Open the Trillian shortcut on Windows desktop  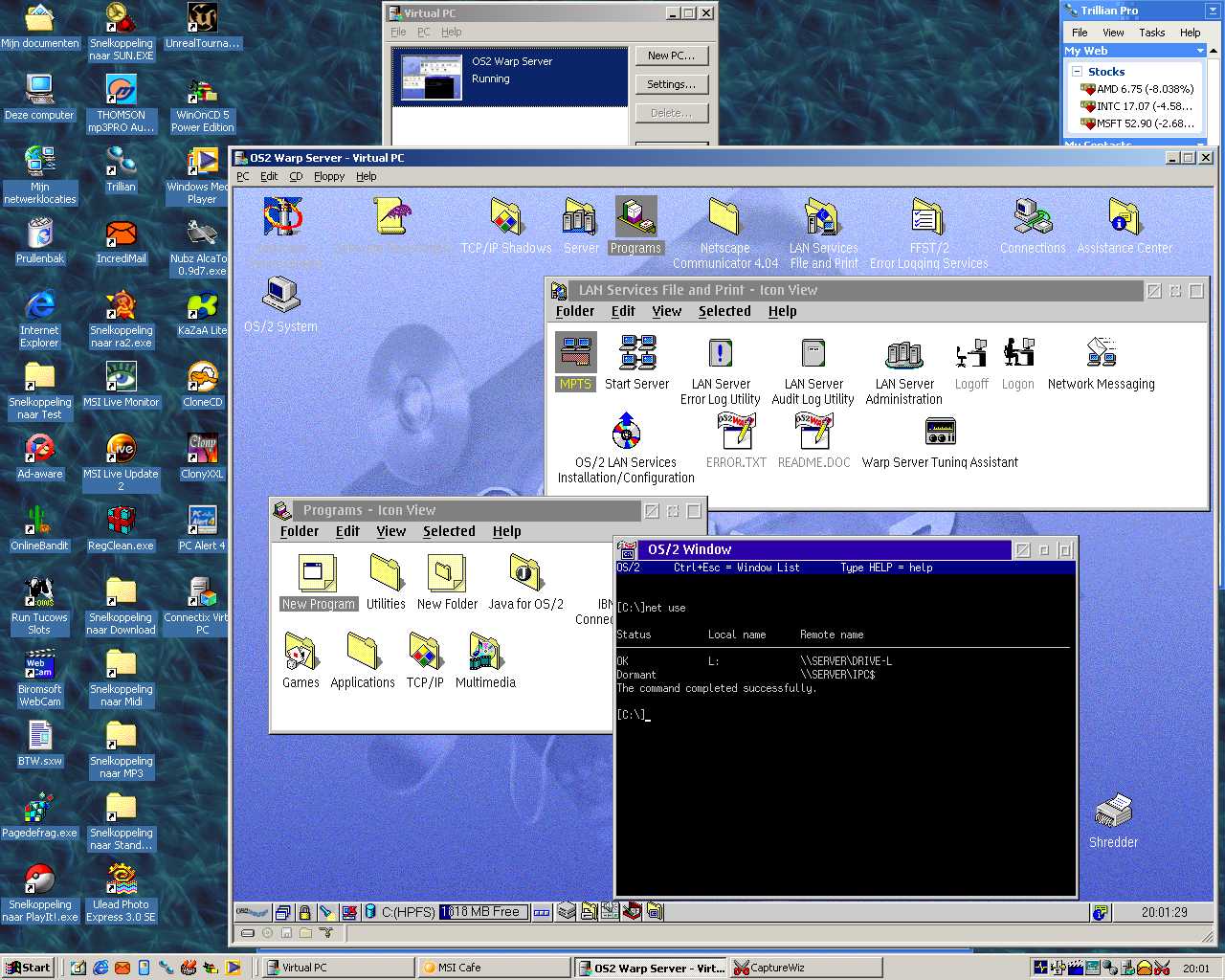point(121,168)
